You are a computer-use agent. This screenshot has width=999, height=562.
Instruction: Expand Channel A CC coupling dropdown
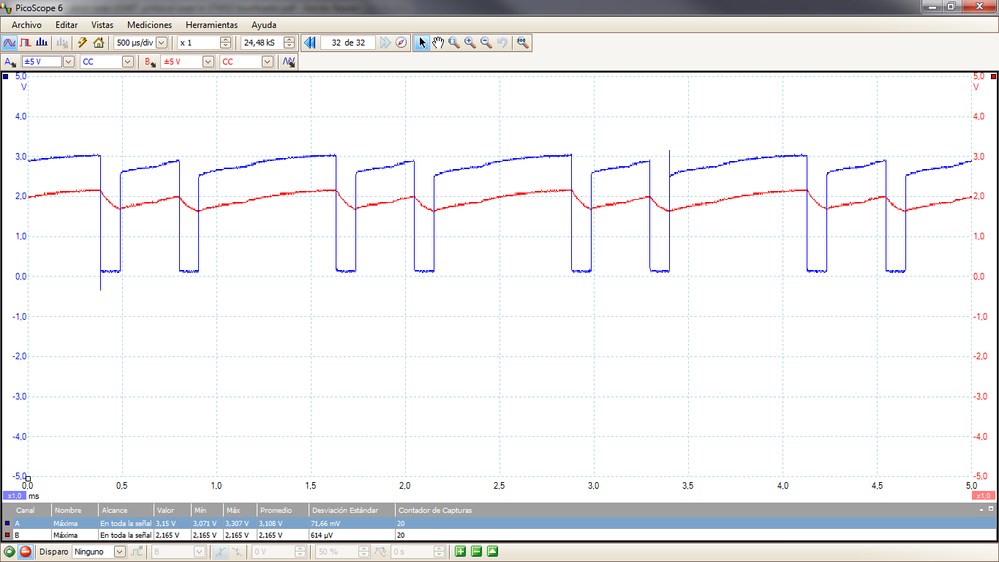click(127, 62)
